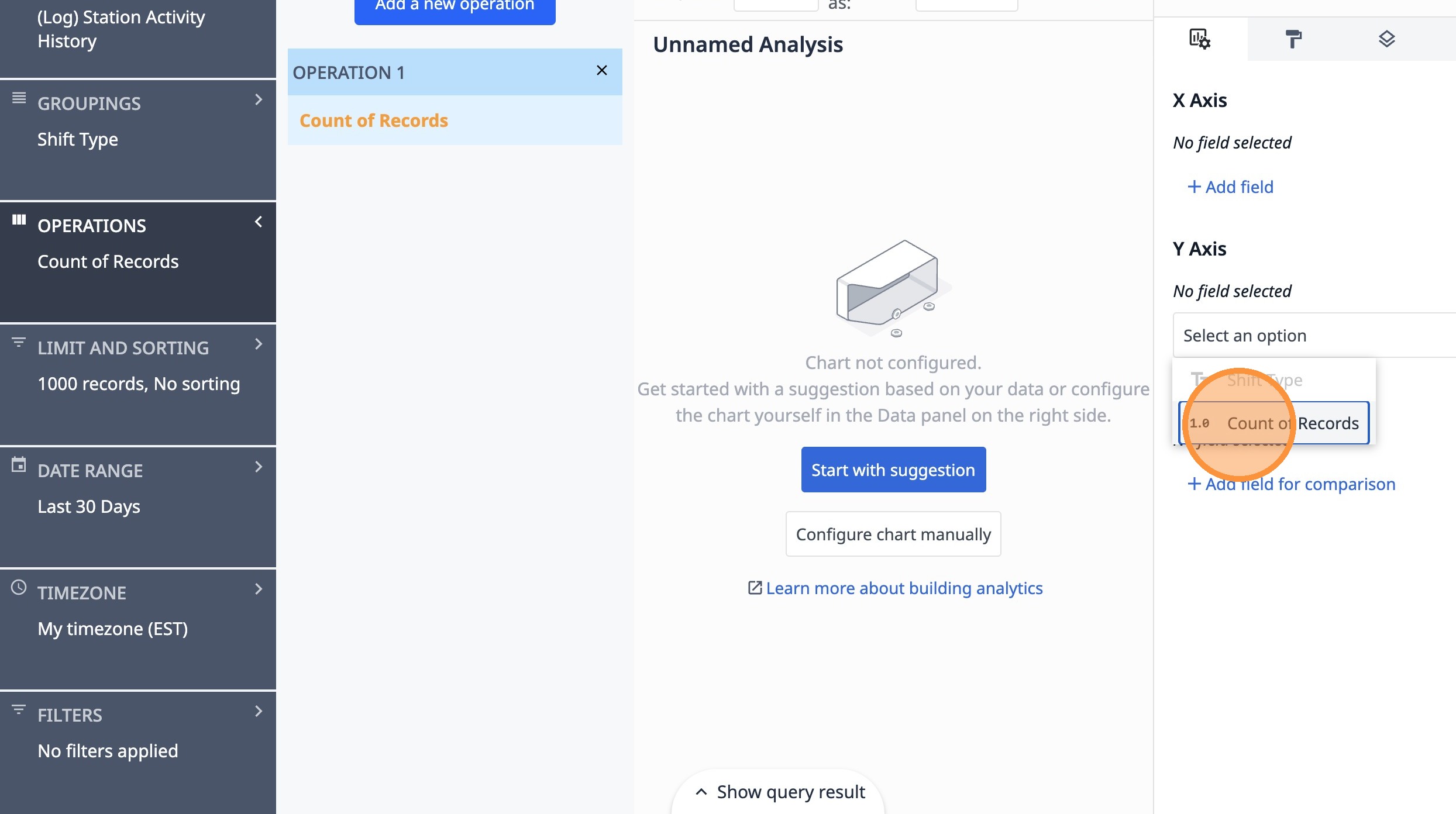Switch to the paint roller format tab
The width and height of the screenshot is (1456, 814).
(1293, 39)
